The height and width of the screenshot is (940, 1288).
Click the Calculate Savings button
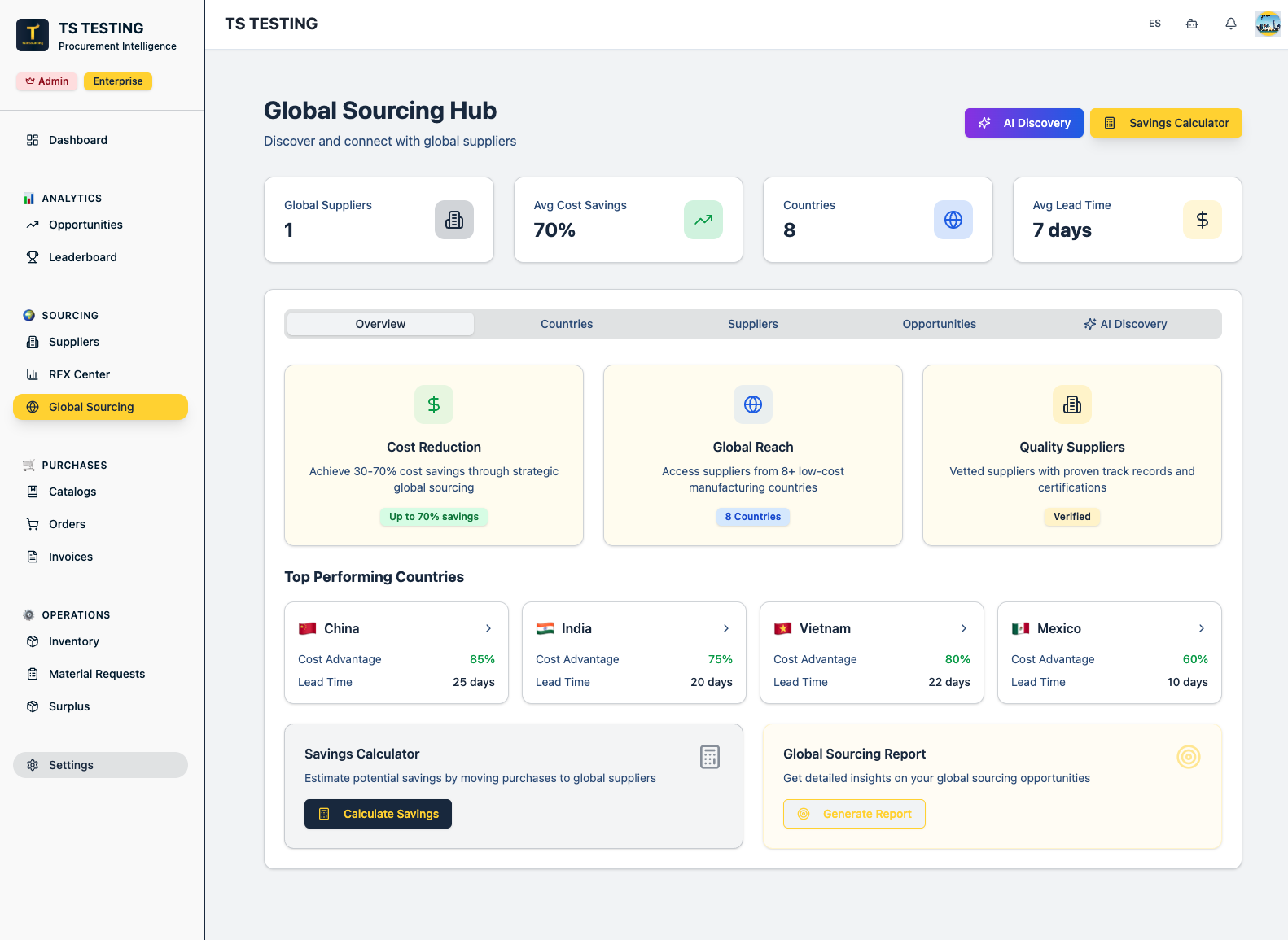click(x=378, y=814)
